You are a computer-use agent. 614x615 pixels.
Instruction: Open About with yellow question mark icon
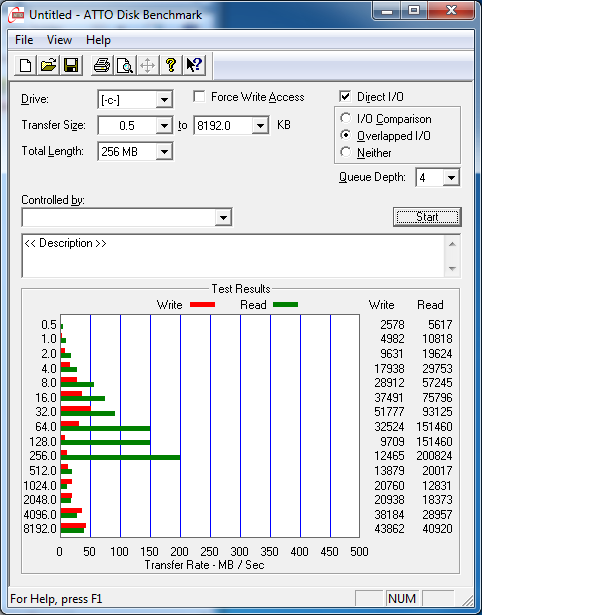171,65
